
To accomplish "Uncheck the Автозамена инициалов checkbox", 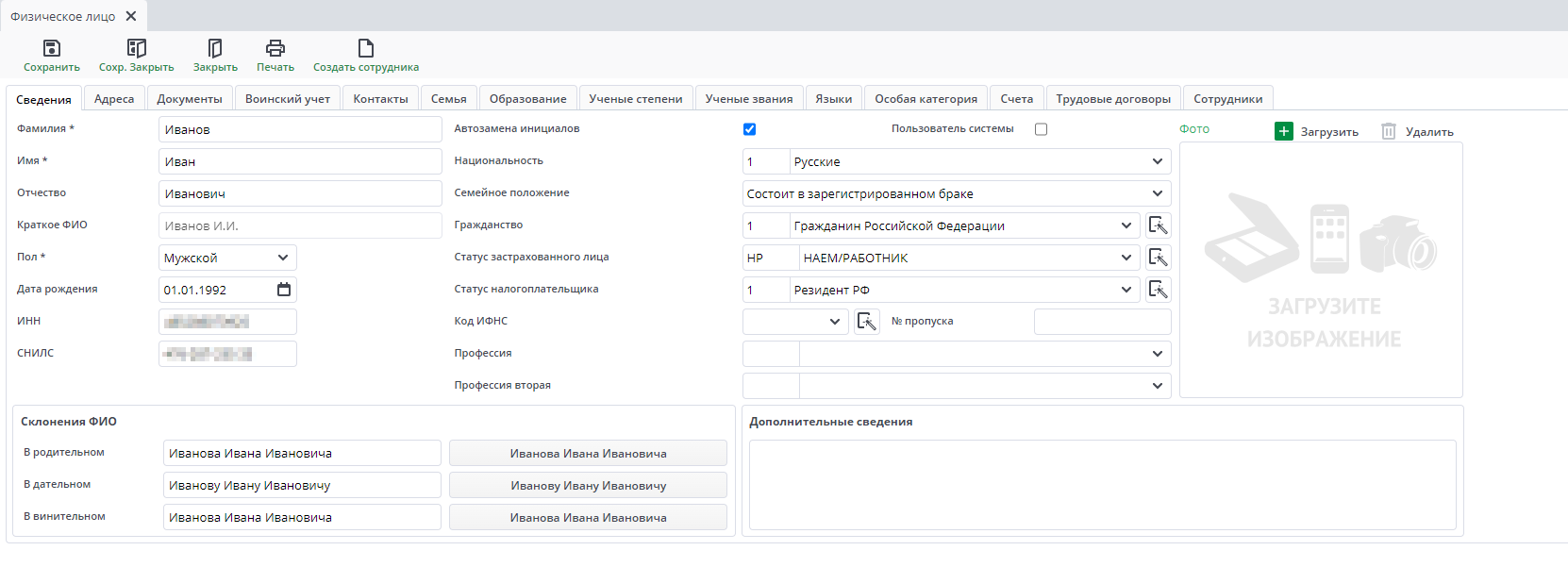I will tap(749, 129).
